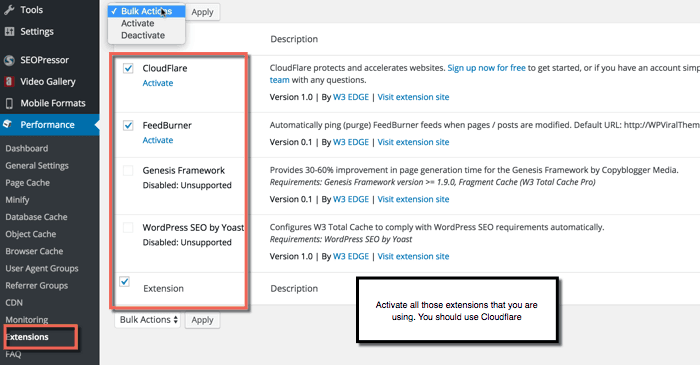700x365 pixels.
Task: Go to the Performance Dashboard submenu
Action: coord(27,149)
